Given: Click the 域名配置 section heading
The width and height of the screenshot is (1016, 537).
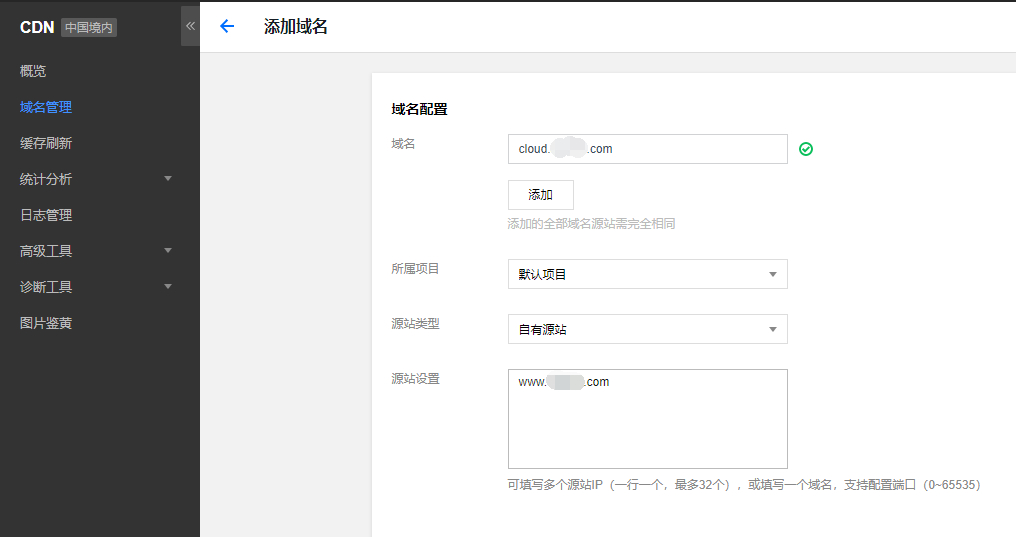Looking at the screenshot, I should point(419,109).
